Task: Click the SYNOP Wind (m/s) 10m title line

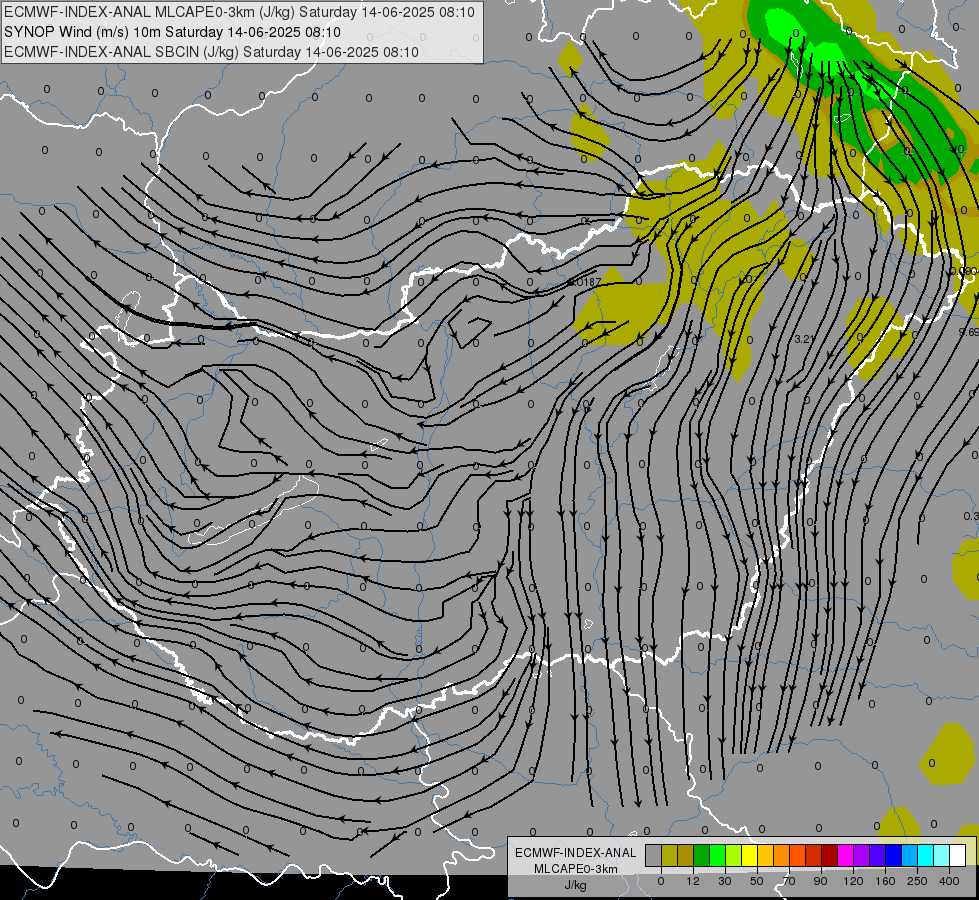Action: (x=172, y=32)
